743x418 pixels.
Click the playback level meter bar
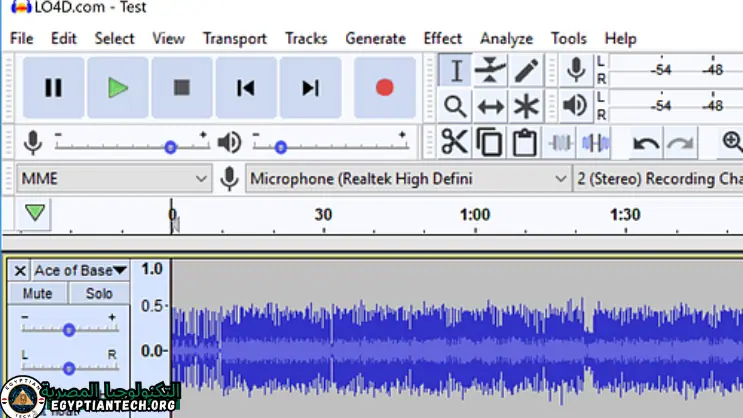point(676,106)
